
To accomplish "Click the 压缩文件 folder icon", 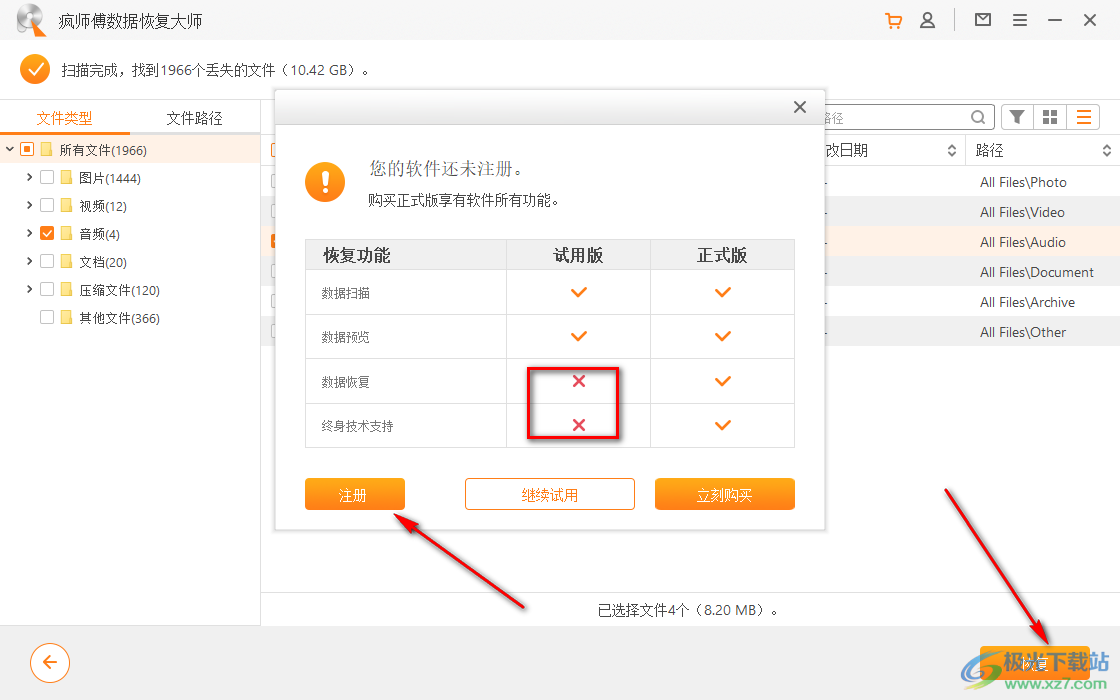I will pos(66,289).
